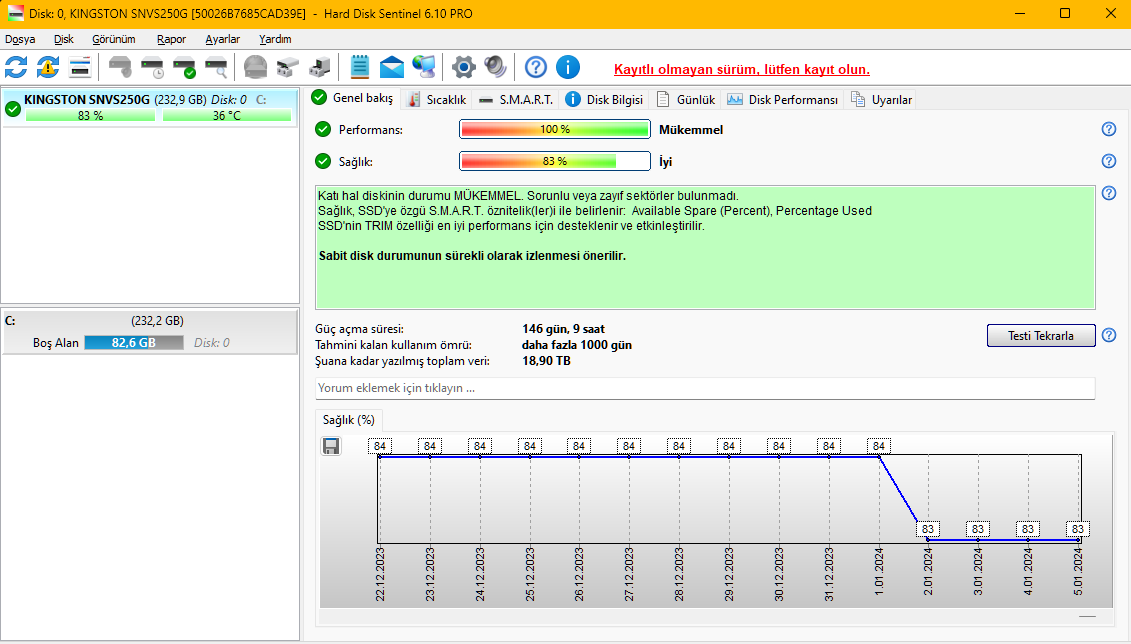Screen dimensions: 1131x644
Task: Save the health chart with floppy icon
Action: (x=331, y=446)
